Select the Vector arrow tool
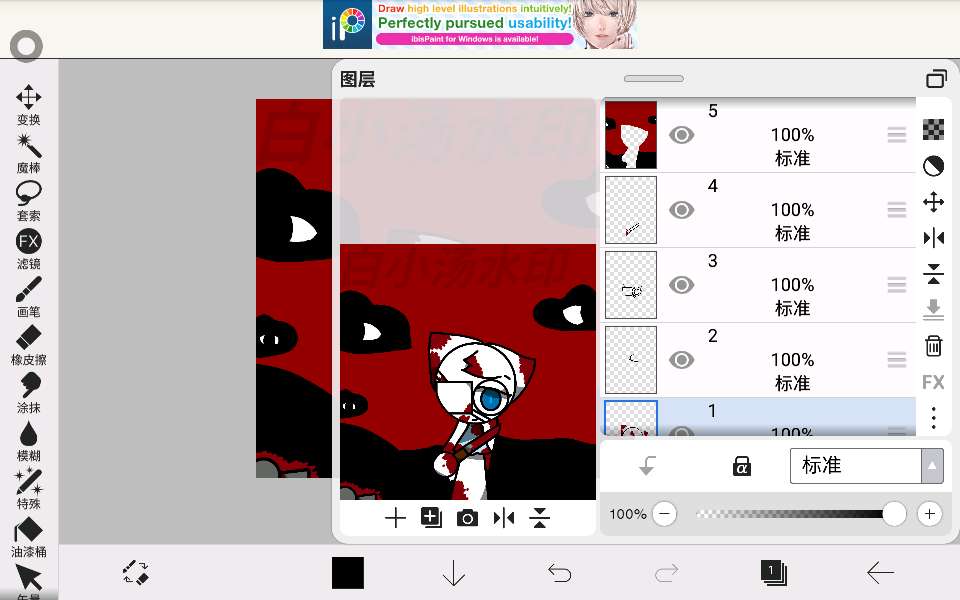The height and width of the screenshot is (600, 960). (x=28, y=580)
